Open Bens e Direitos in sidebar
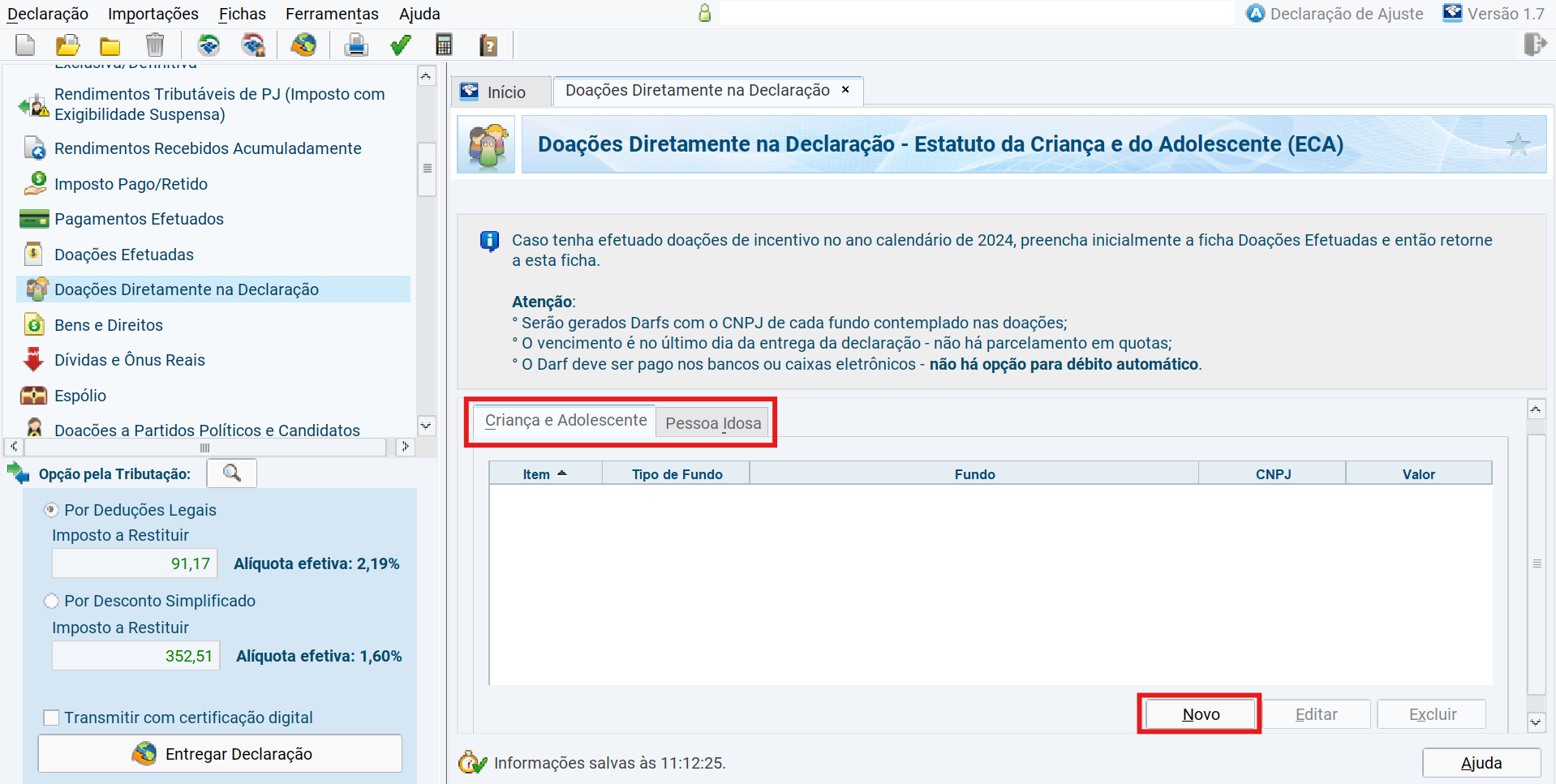Screen dimensions: 1556x784 click(x=108, y=325)
